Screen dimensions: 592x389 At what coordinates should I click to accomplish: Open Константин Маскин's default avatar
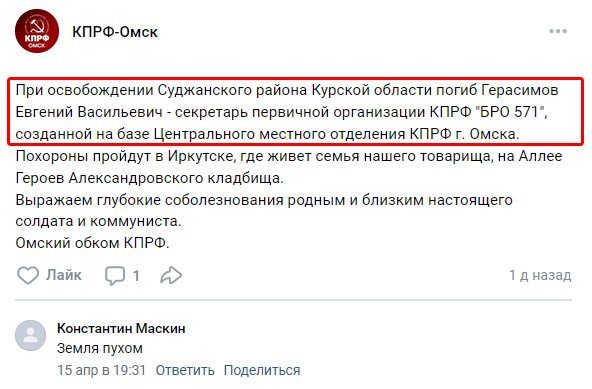(x=31, y=335)
